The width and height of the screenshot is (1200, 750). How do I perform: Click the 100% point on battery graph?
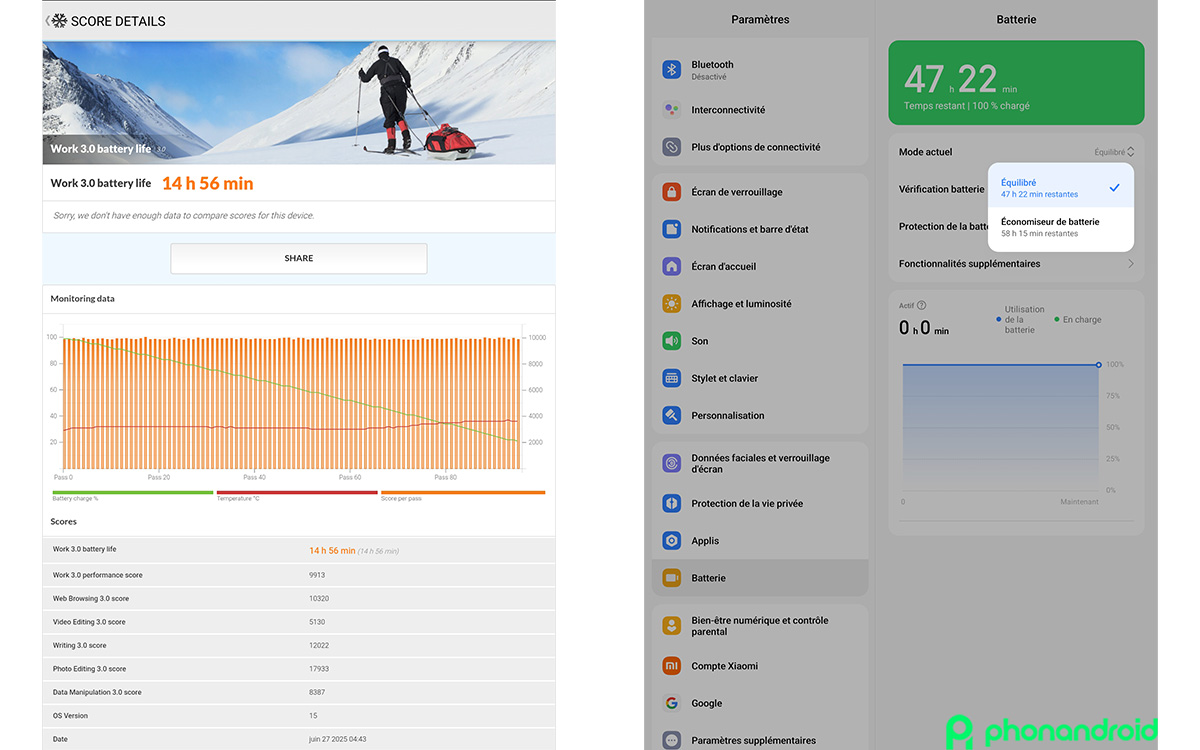coord(1098,365)
